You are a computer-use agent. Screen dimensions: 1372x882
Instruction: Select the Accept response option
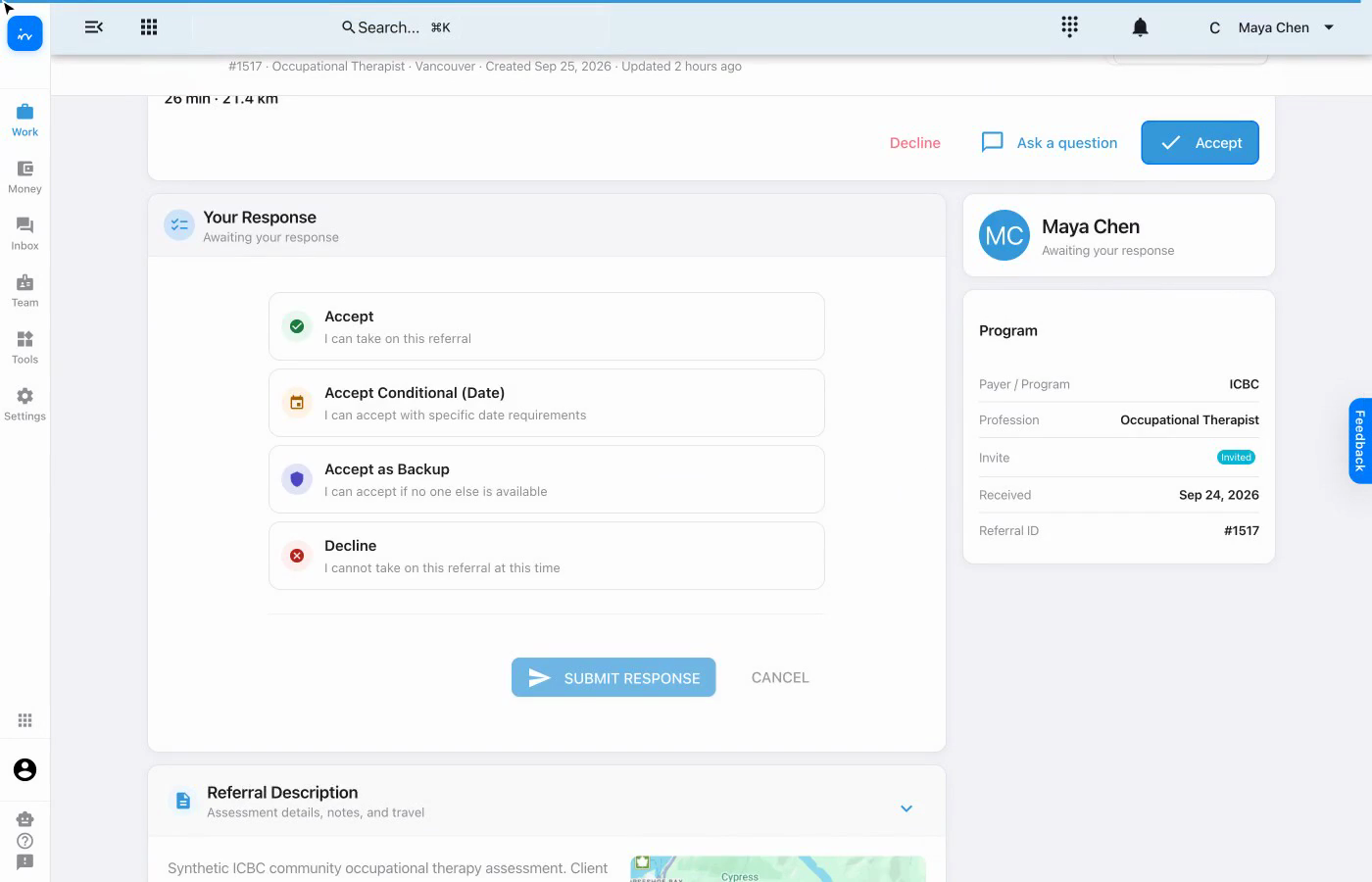coord(546,326)
